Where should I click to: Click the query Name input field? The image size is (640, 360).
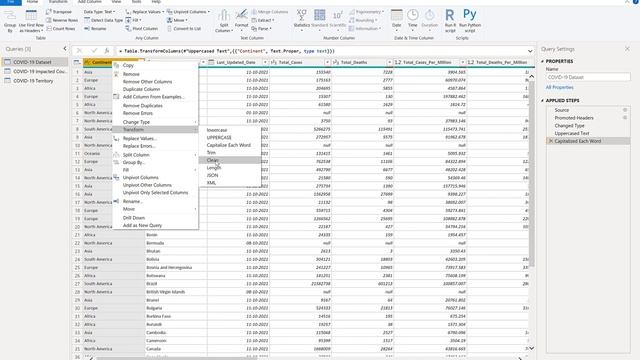pos(588,77)
